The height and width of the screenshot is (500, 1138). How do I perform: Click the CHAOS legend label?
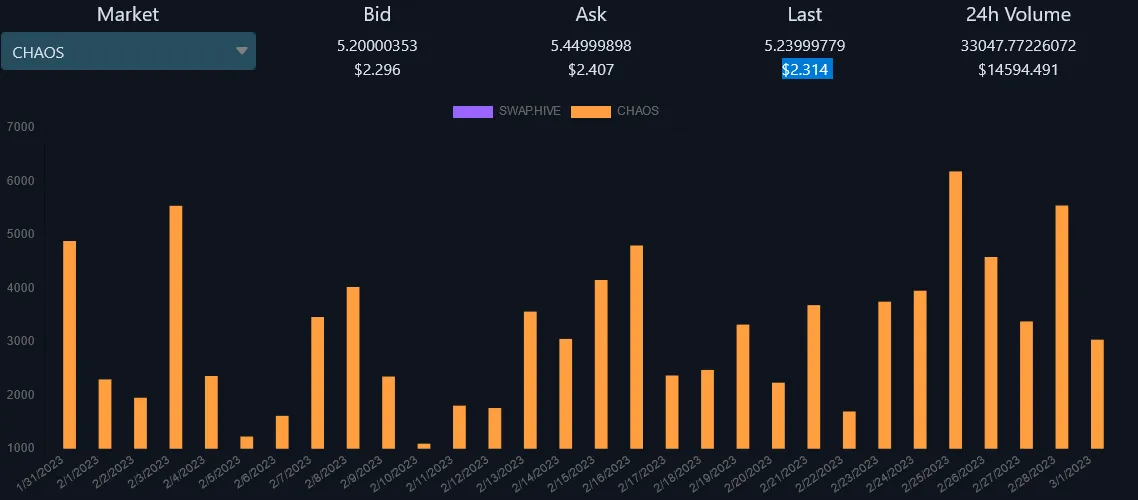[638, 112]
